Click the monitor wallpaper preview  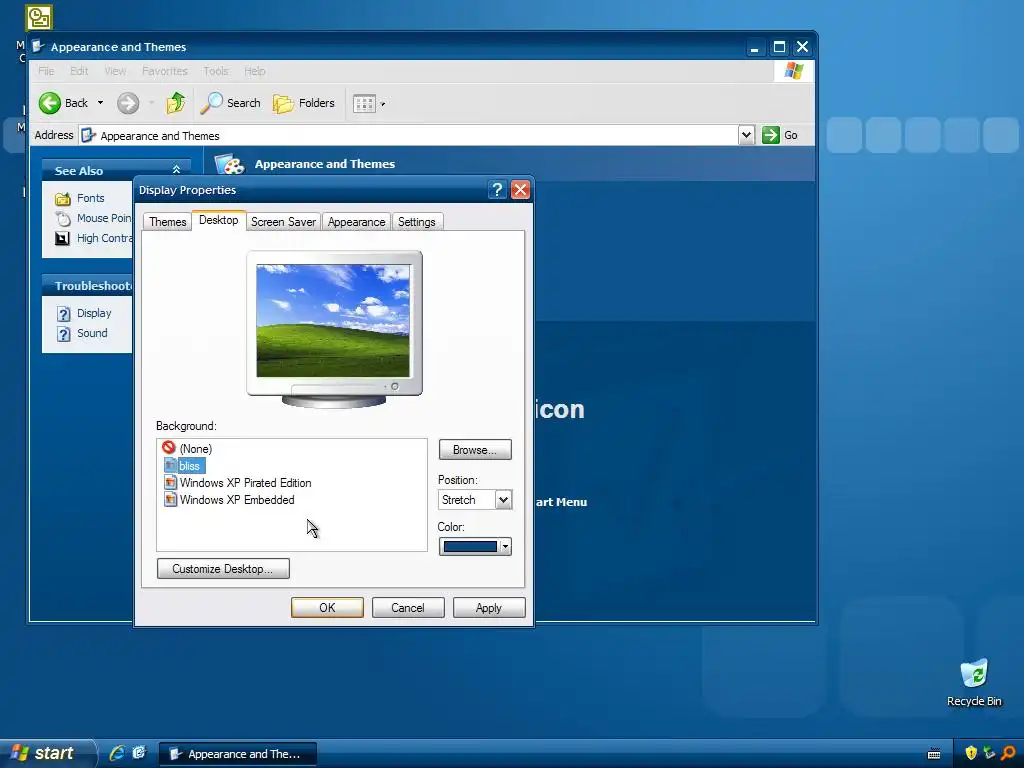pyautogui.click(x=333, y=321)
